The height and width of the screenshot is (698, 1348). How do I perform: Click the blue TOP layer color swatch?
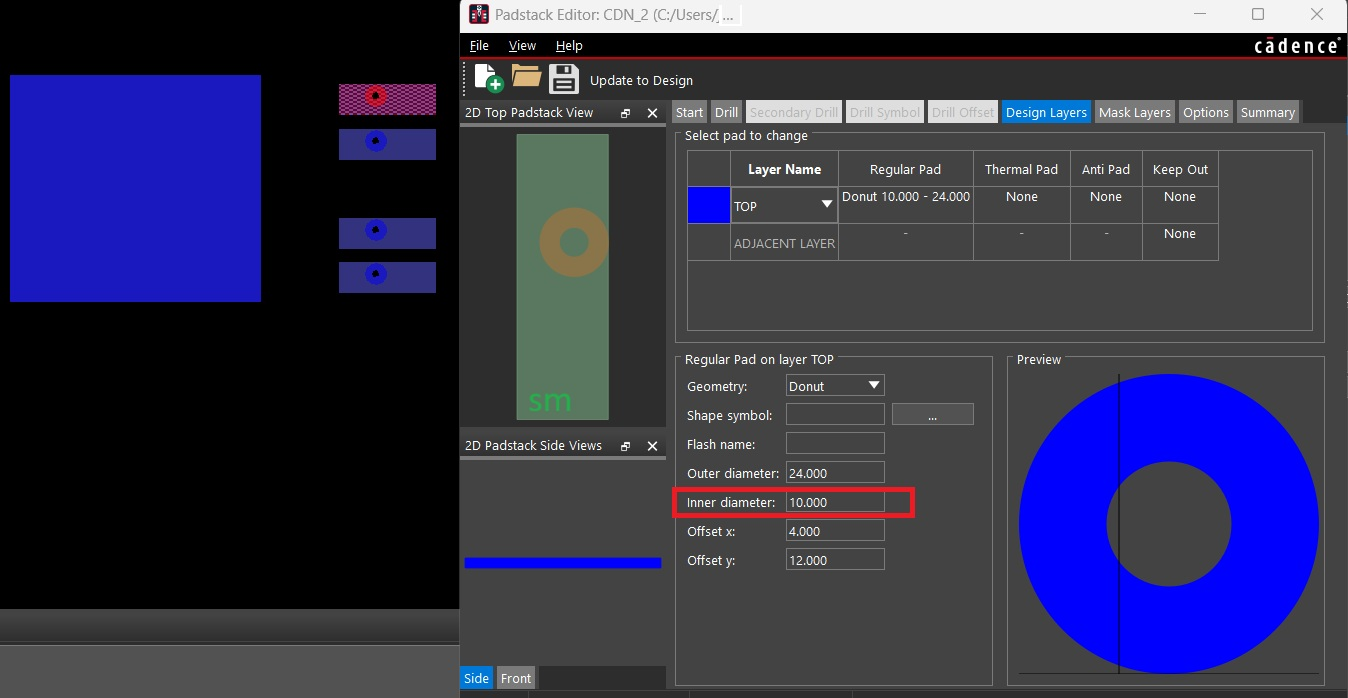(x=709, y=205)
